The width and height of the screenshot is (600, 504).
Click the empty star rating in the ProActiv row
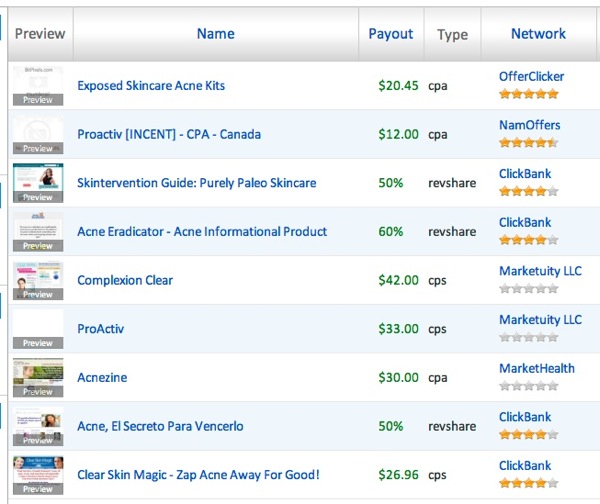click(x=529, y=337)
